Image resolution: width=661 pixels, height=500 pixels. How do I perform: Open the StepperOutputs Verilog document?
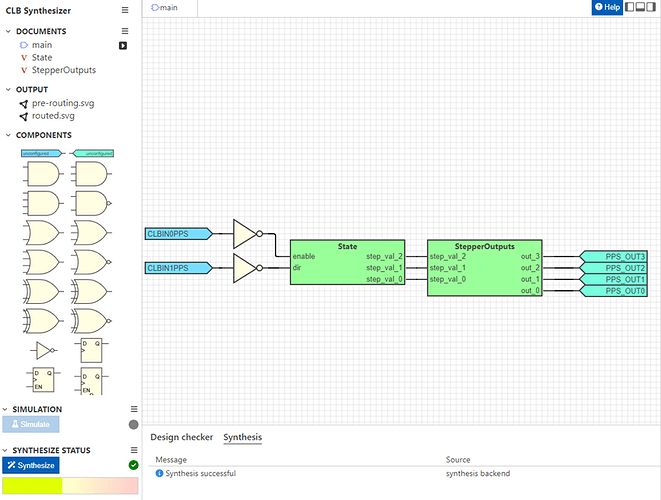pyautogui.click(x=64, y=70)
